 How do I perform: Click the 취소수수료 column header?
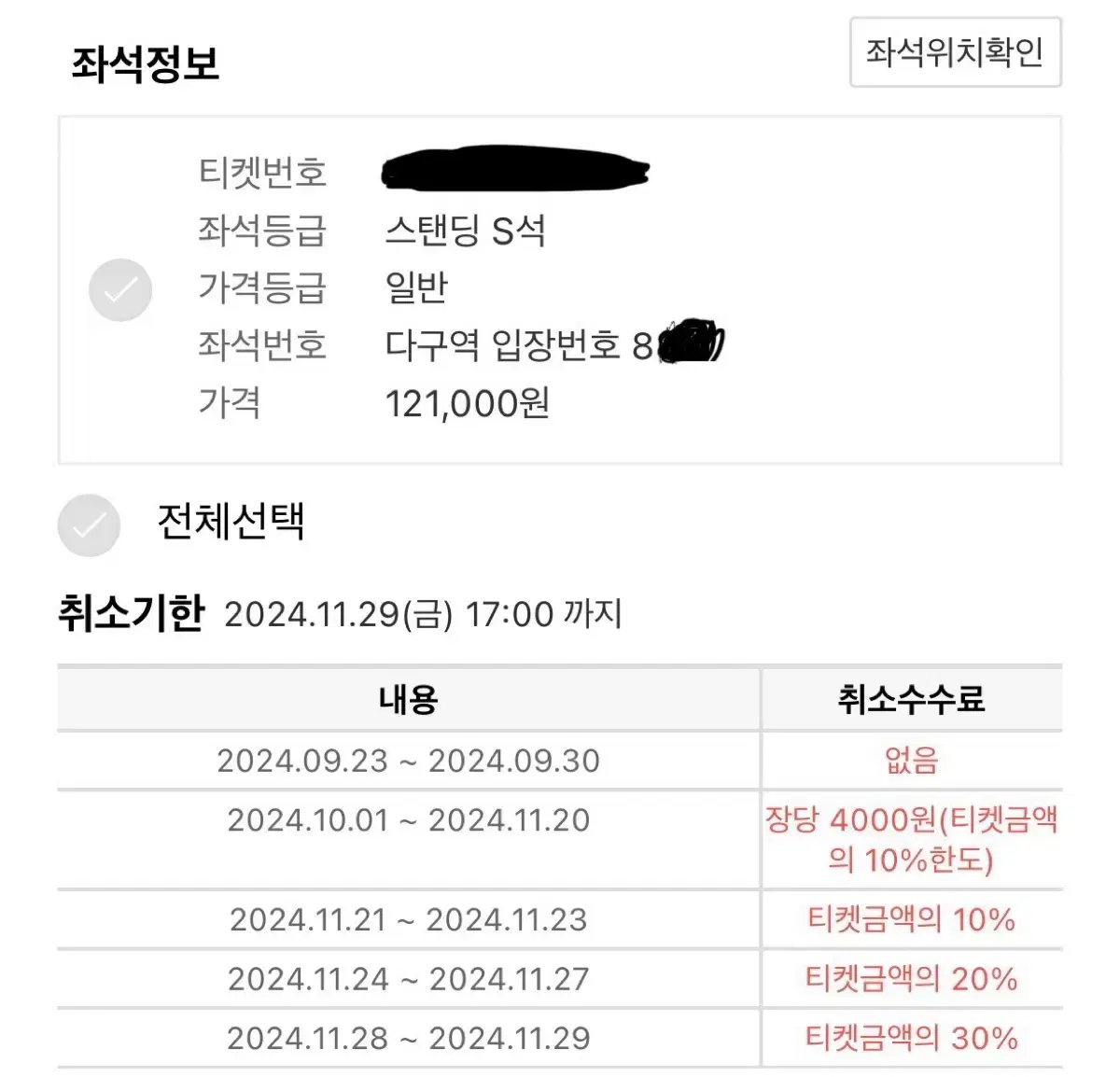point(912,698)
